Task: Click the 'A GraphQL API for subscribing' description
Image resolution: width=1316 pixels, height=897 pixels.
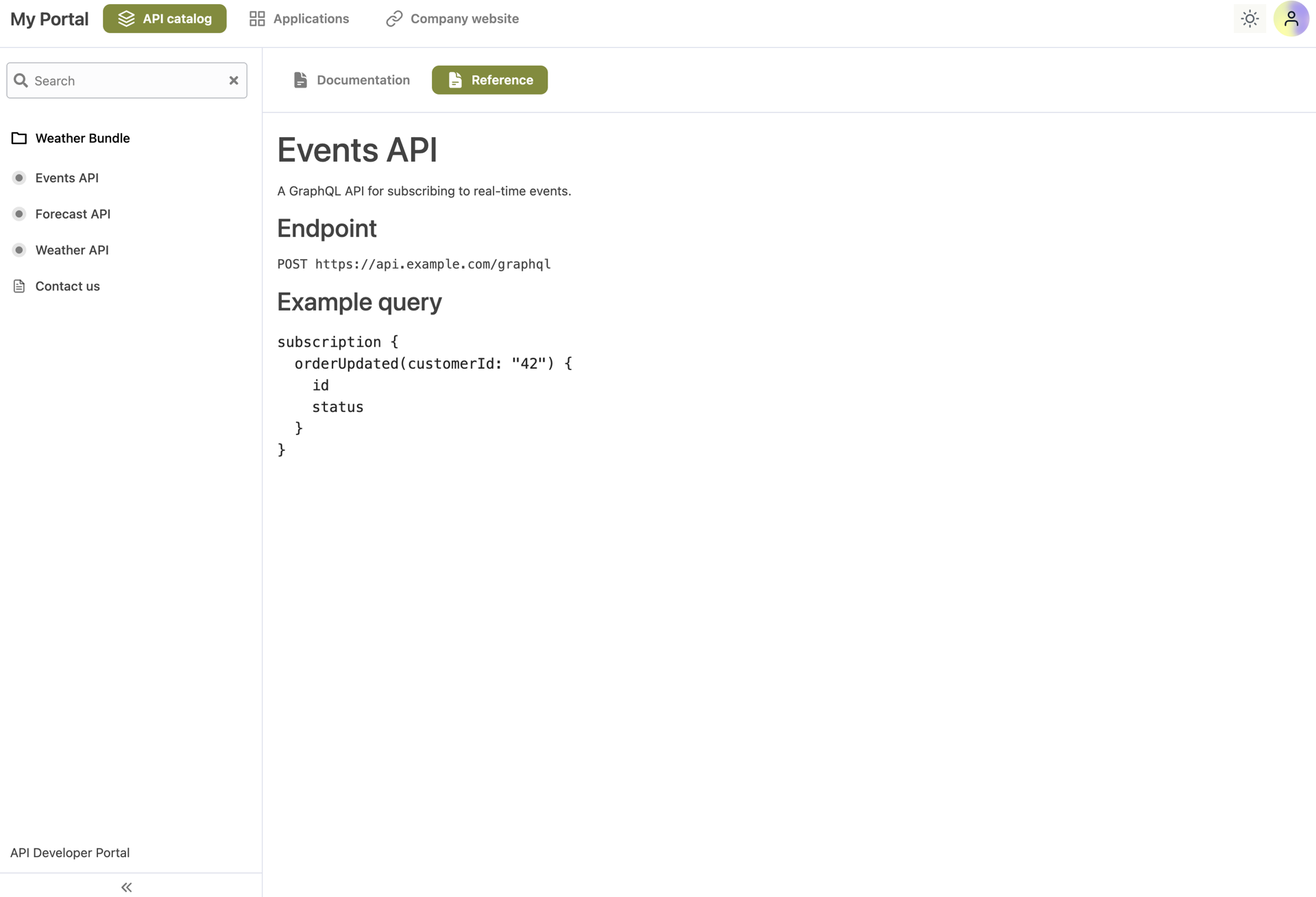Action: (424, 191)
